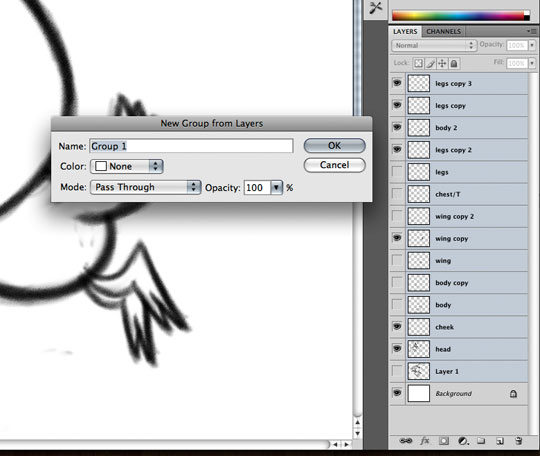
Task: Click the tools icon above the panels
Action: click(x=375, y=8)
